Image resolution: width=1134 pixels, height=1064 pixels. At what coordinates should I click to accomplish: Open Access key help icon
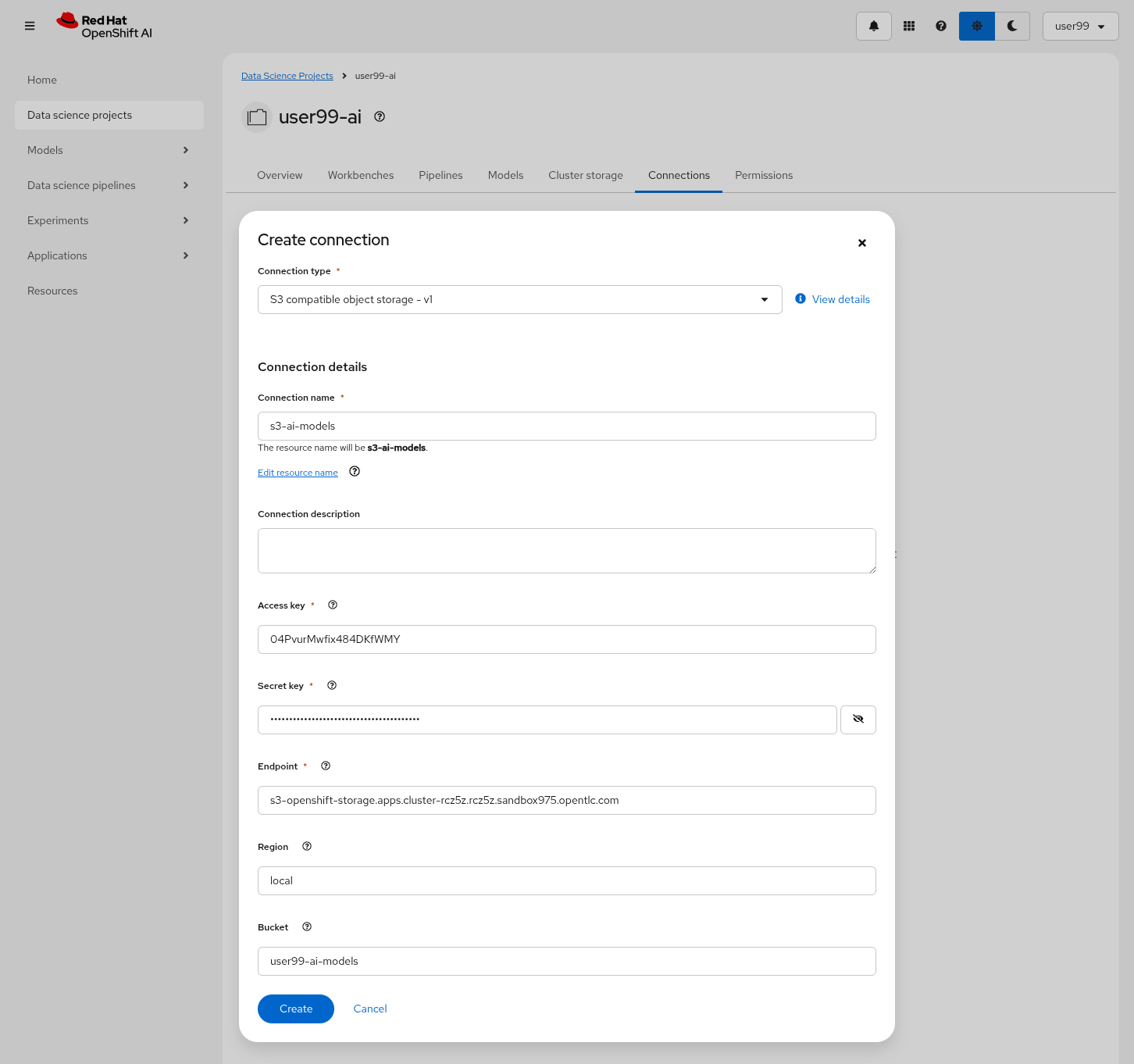333,605
